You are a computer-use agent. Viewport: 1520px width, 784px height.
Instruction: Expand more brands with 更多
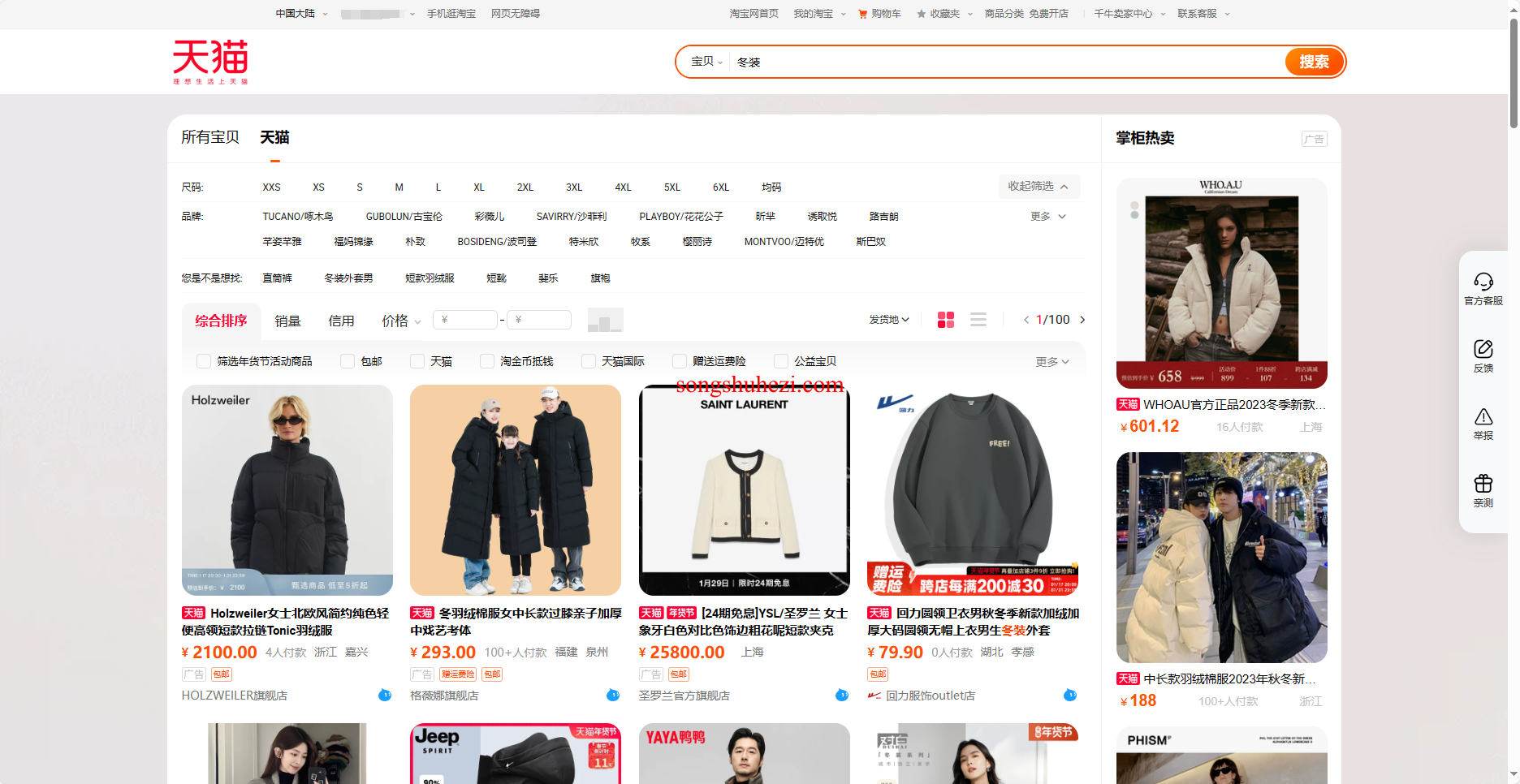point(1047,217)
